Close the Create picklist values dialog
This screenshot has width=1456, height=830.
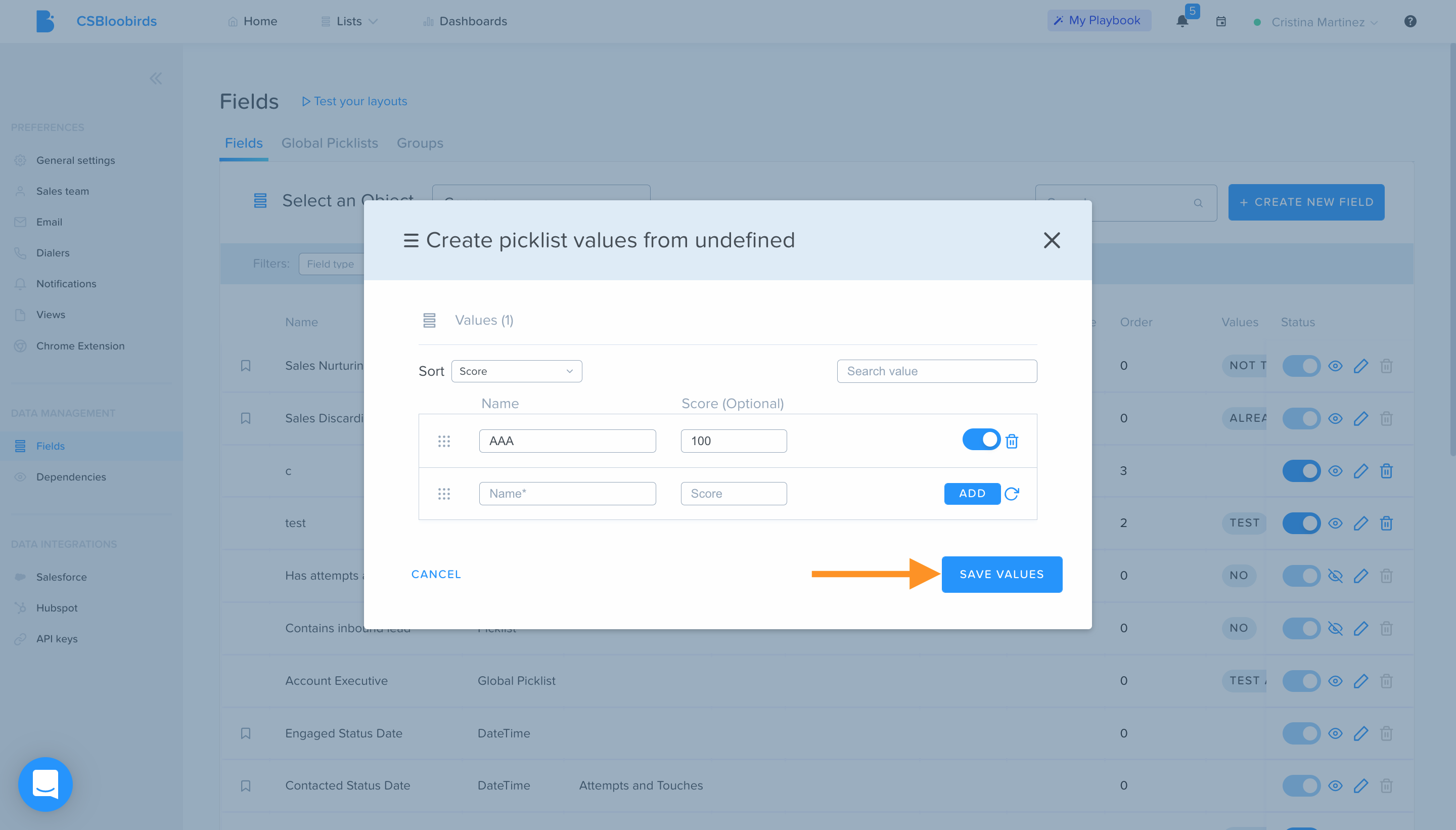1052,240
